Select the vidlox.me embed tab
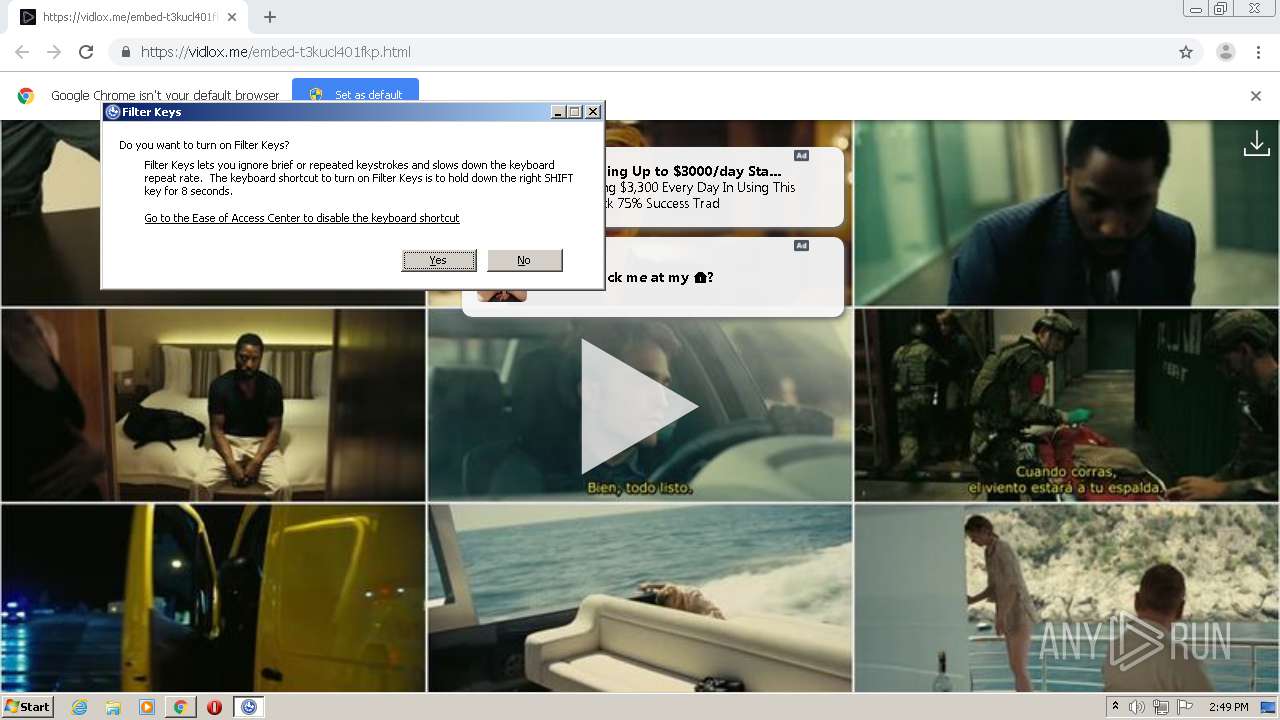 point(129,17)
